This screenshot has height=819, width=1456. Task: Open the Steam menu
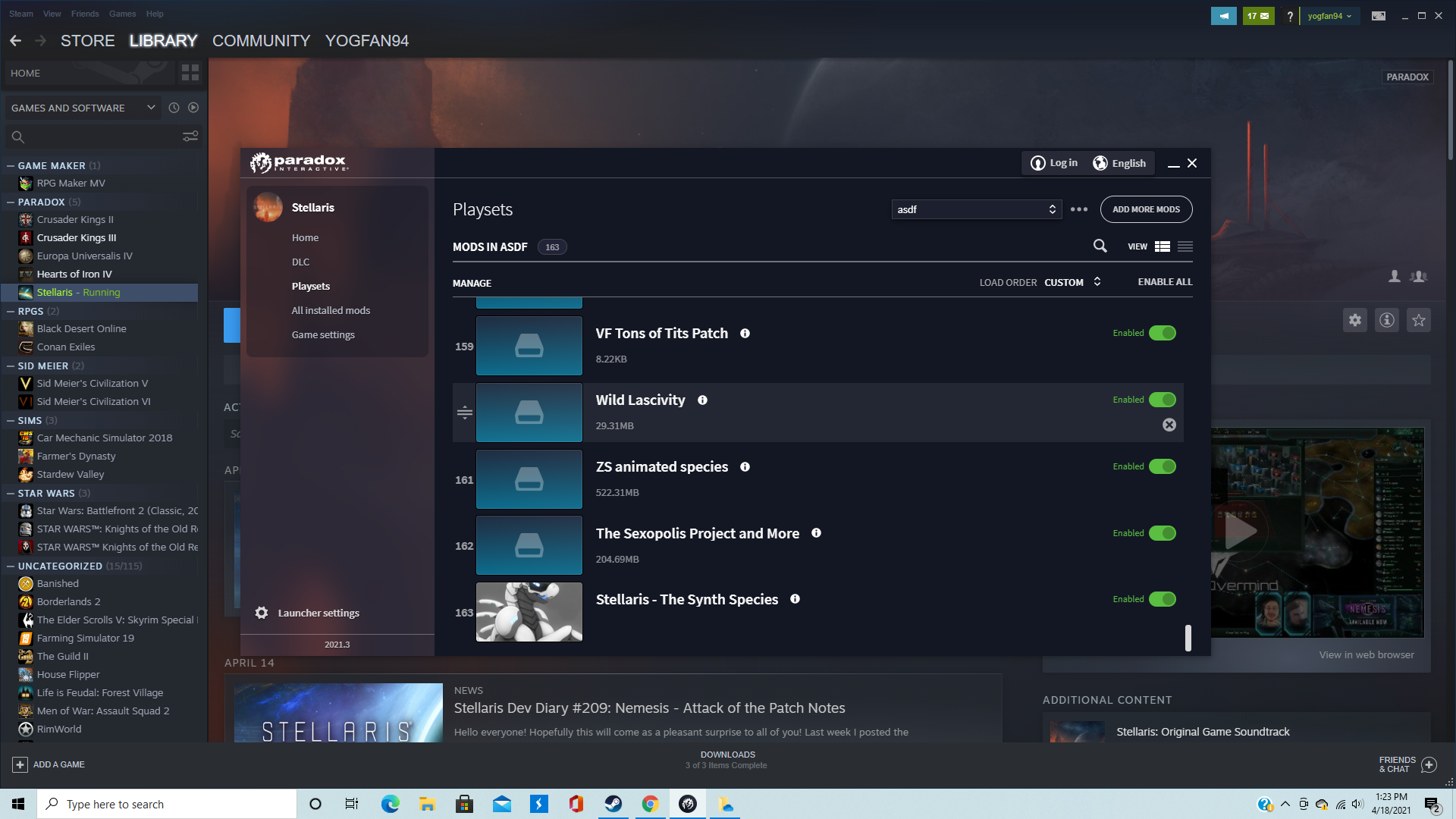pos(21,14)
